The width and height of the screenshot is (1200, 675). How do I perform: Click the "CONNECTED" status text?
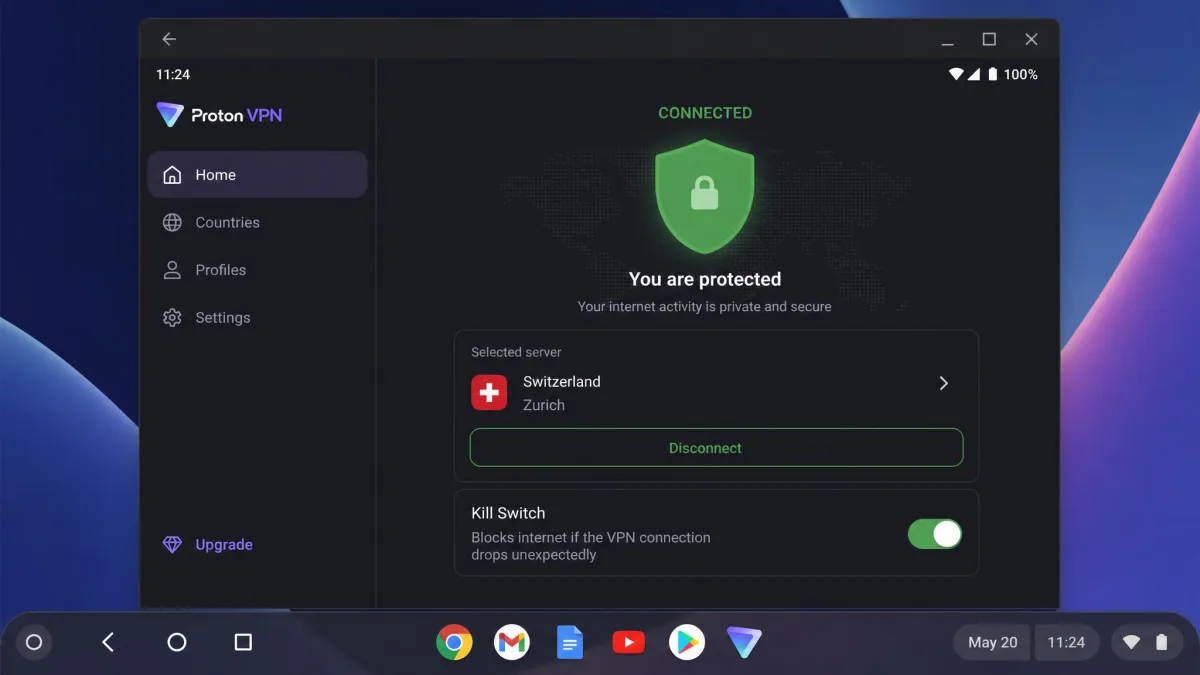click(x=705, y=113)
